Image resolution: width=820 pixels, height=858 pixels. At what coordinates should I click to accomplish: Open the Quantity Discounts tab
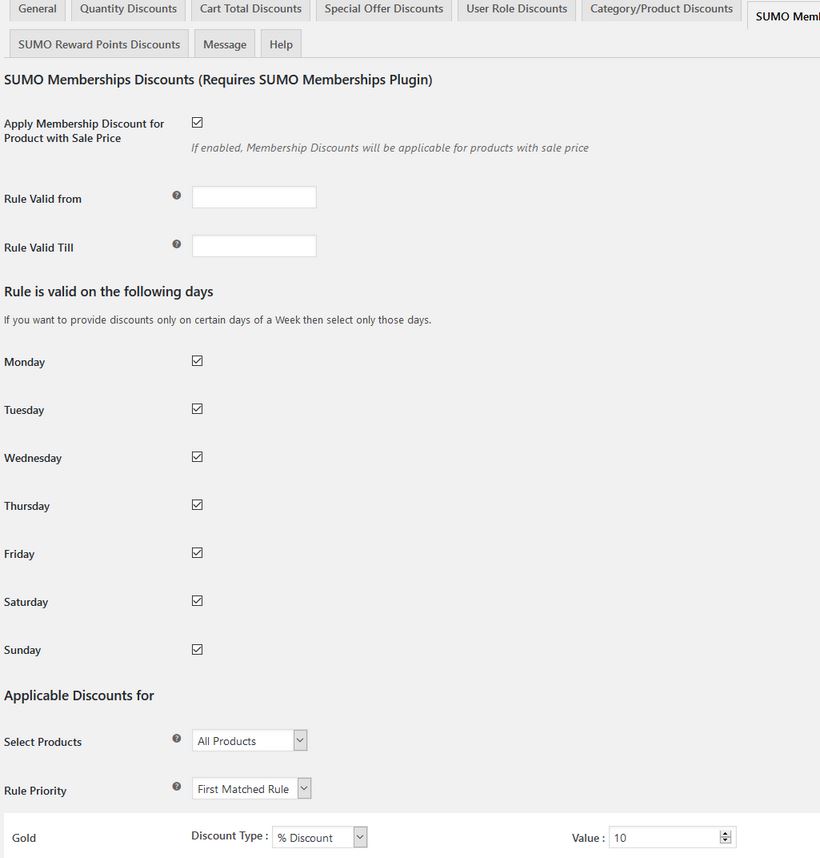pyautogui.click(x=129, y=9)
